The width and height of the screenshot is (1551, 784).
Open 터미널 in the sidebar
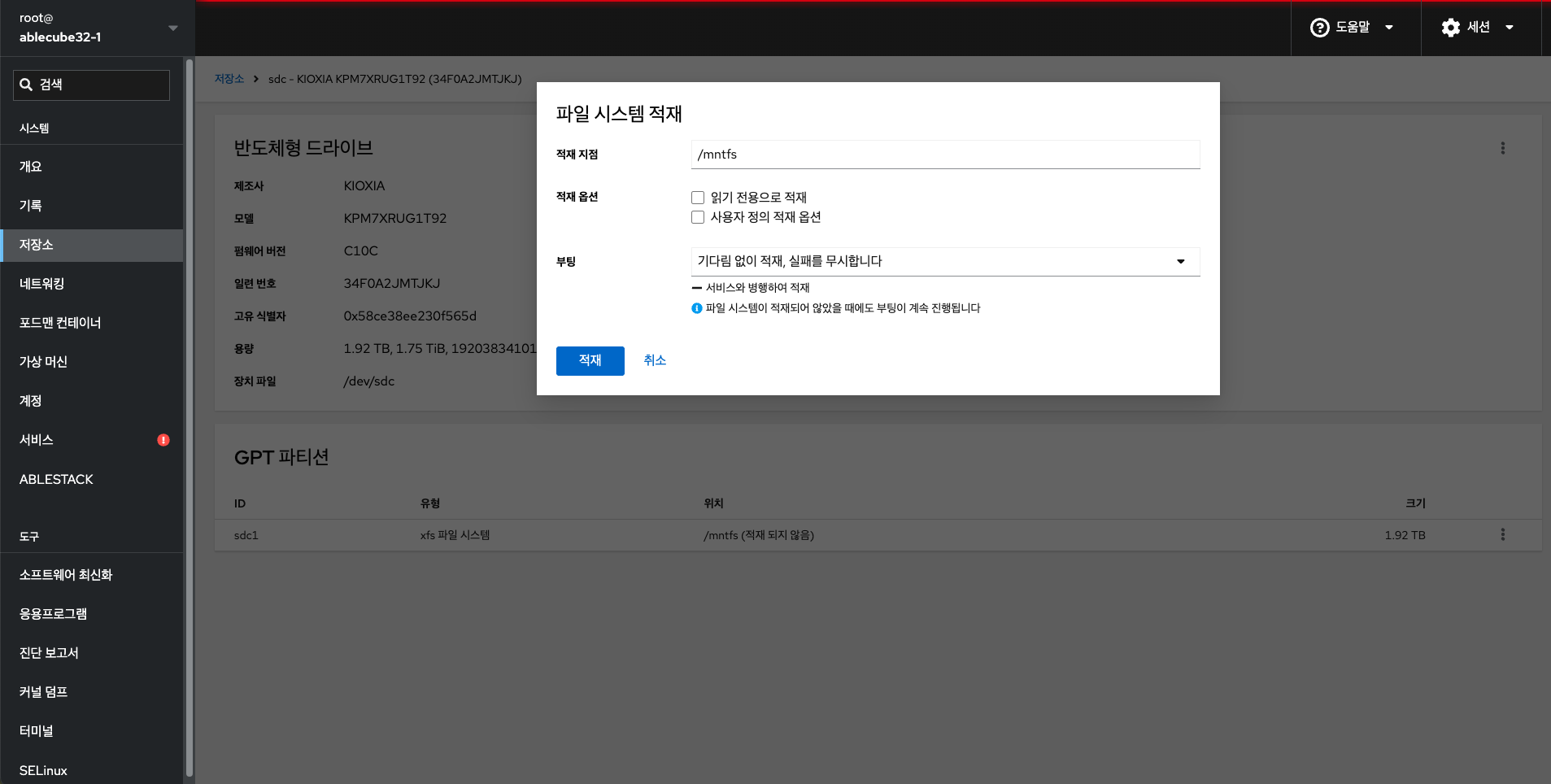click(x=37, y=731)
